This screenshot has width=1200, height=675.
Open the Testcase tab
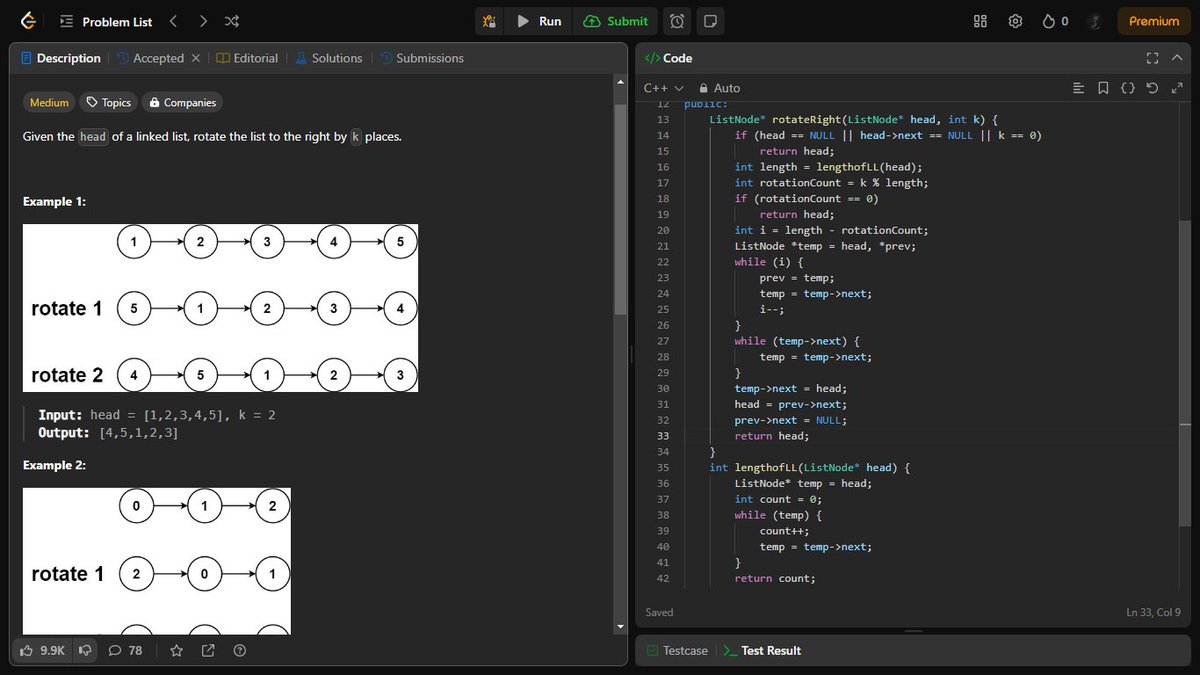(677, 651)
